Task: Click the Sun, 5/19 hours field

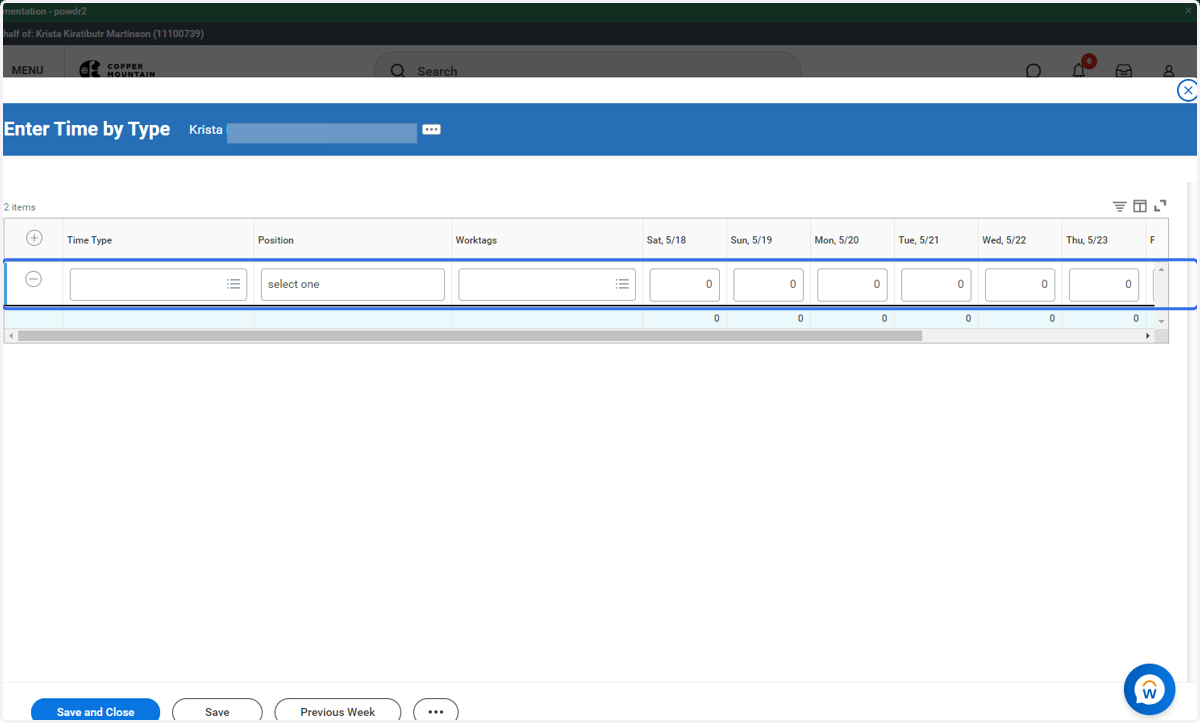Action: 769,284
